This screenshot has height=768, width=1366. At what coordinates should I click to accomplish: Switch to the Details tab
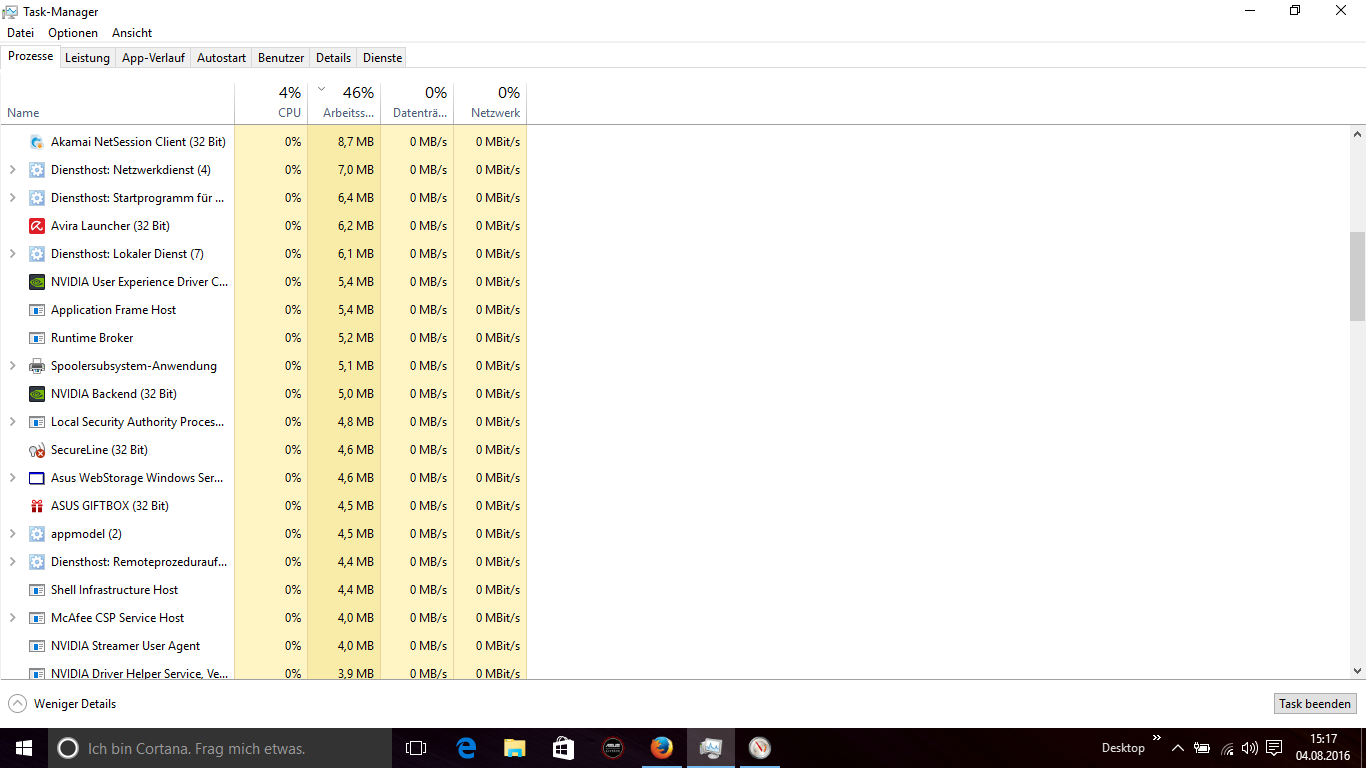click(x=334, y=58)
